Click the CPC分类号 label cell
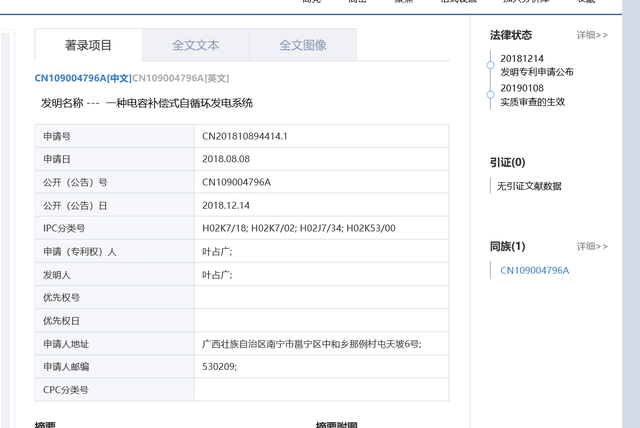 [x=114, y=390]
